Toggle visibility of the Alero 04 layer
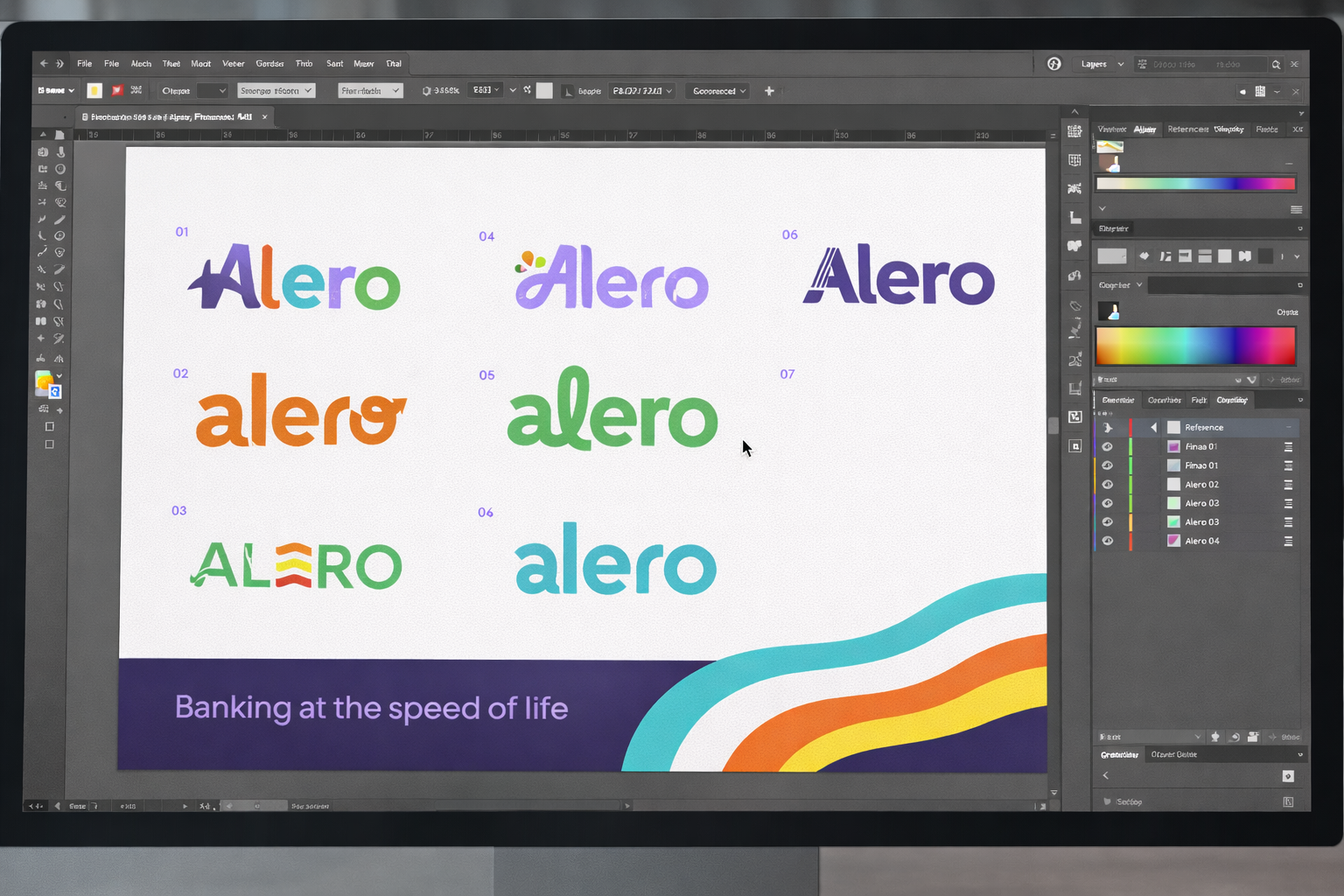The height and width of the screenshot is (896, 1344). (x=1108, y=542)
